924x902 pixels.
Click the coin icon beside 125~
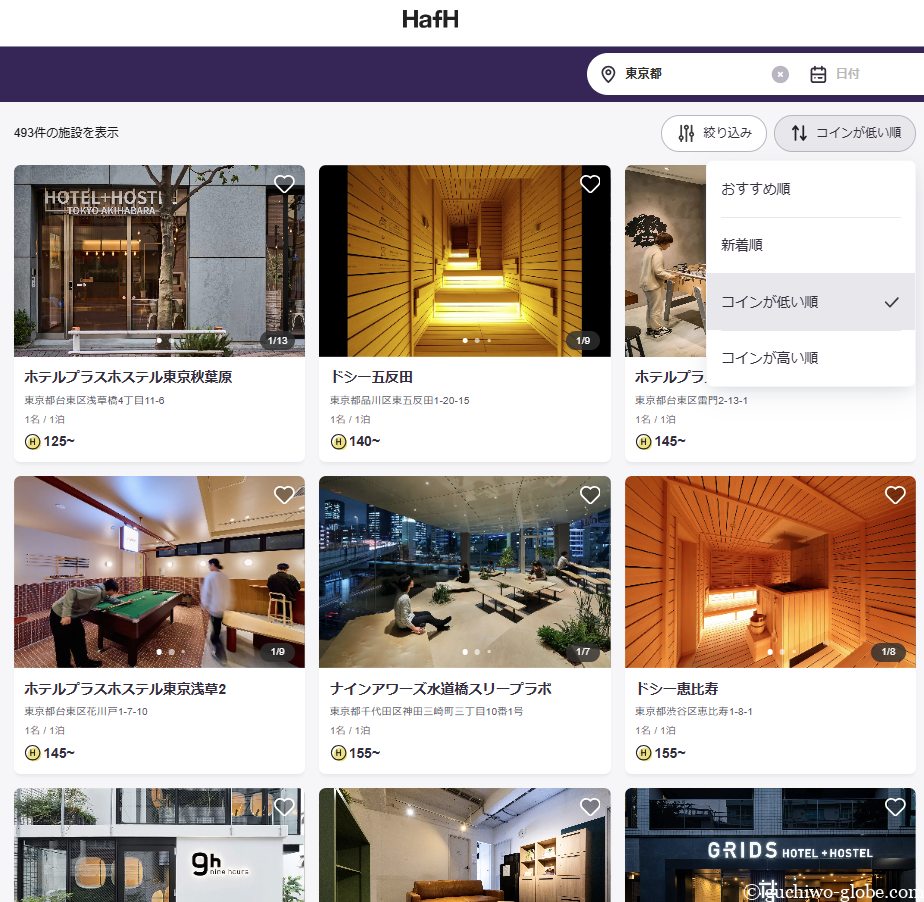click(x=32, y=441)
